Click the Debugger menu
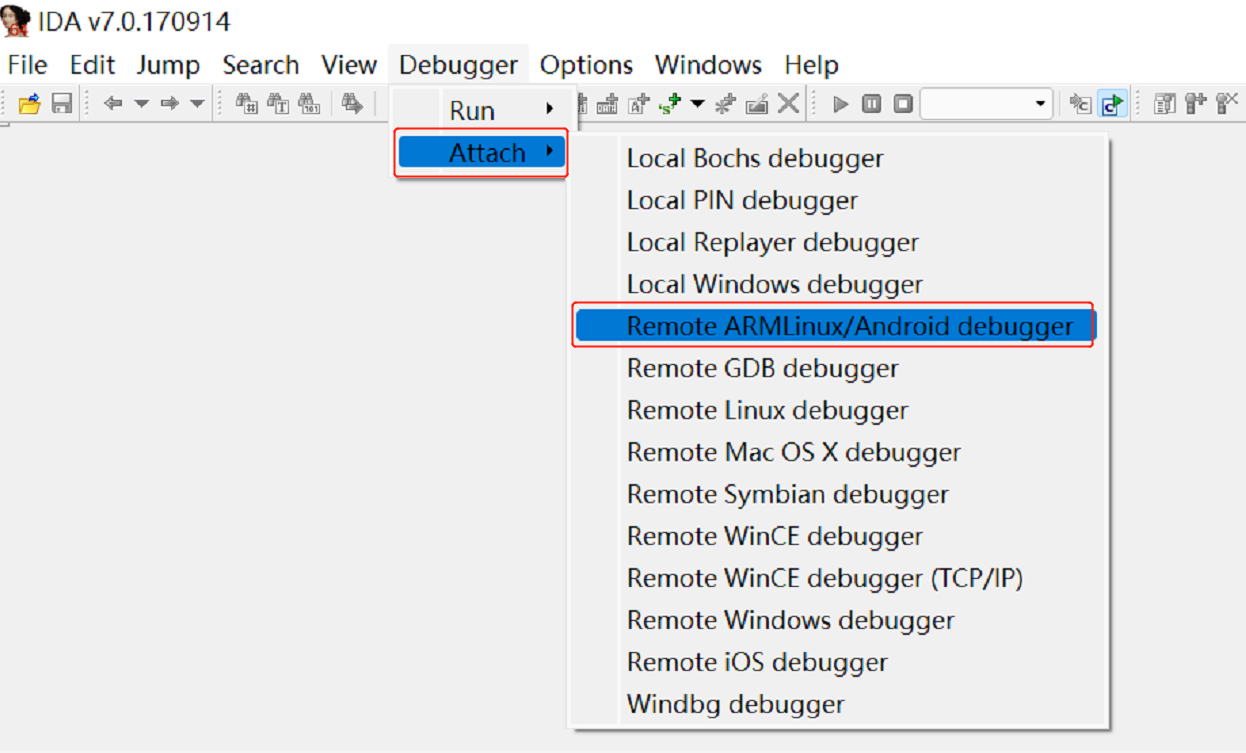Image resolution: width=1246 pixels, height=753 pixels. pos(458,65)
